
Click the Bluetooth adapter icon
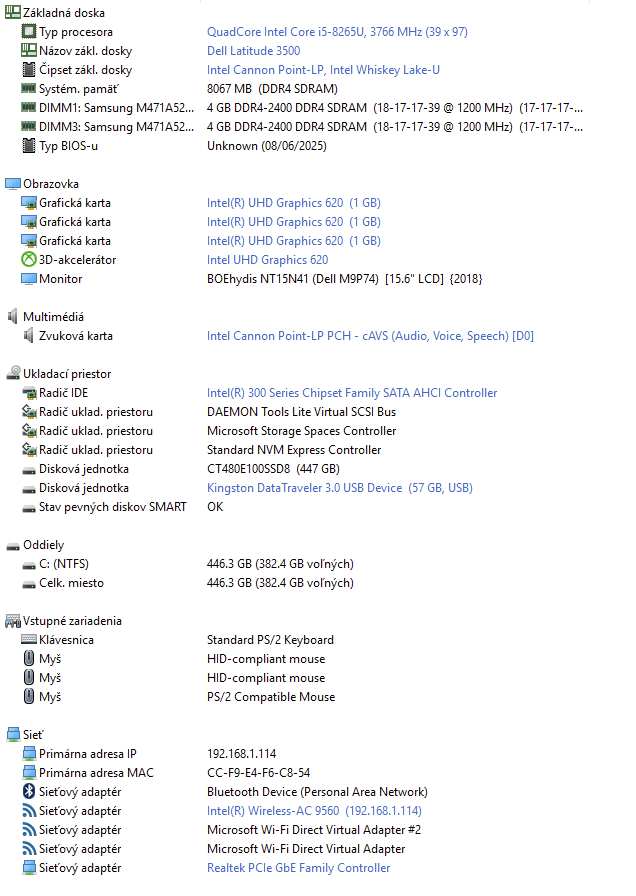click(29, 791)
